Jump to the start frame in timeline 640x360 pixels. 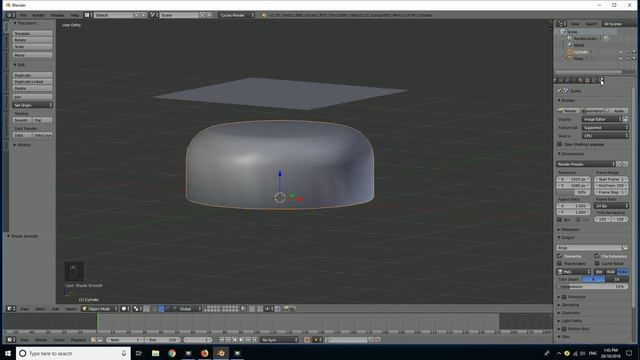[x=222, y=340]
